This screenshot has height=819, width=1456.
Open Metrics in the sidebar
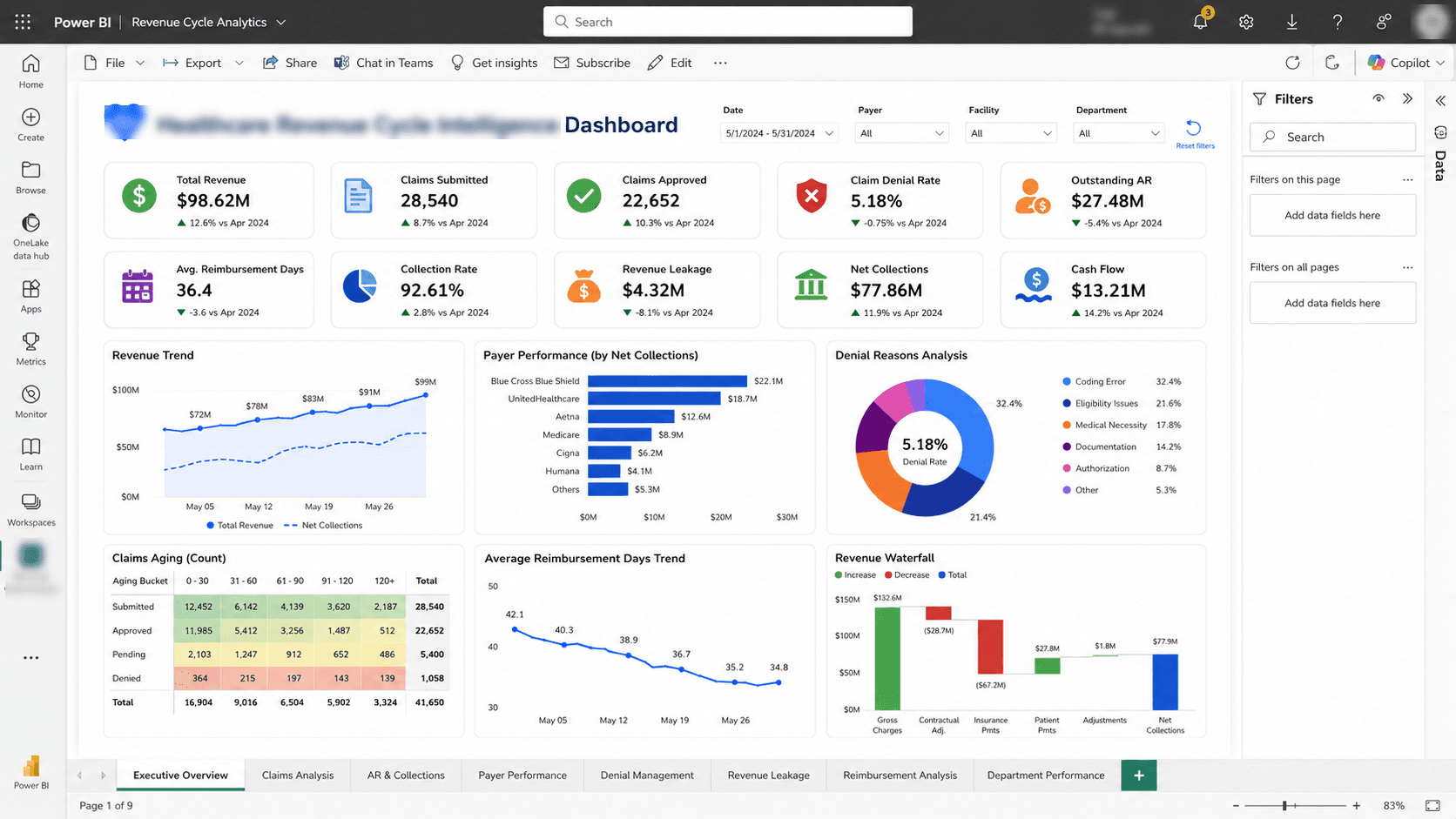tap(30, 349)
